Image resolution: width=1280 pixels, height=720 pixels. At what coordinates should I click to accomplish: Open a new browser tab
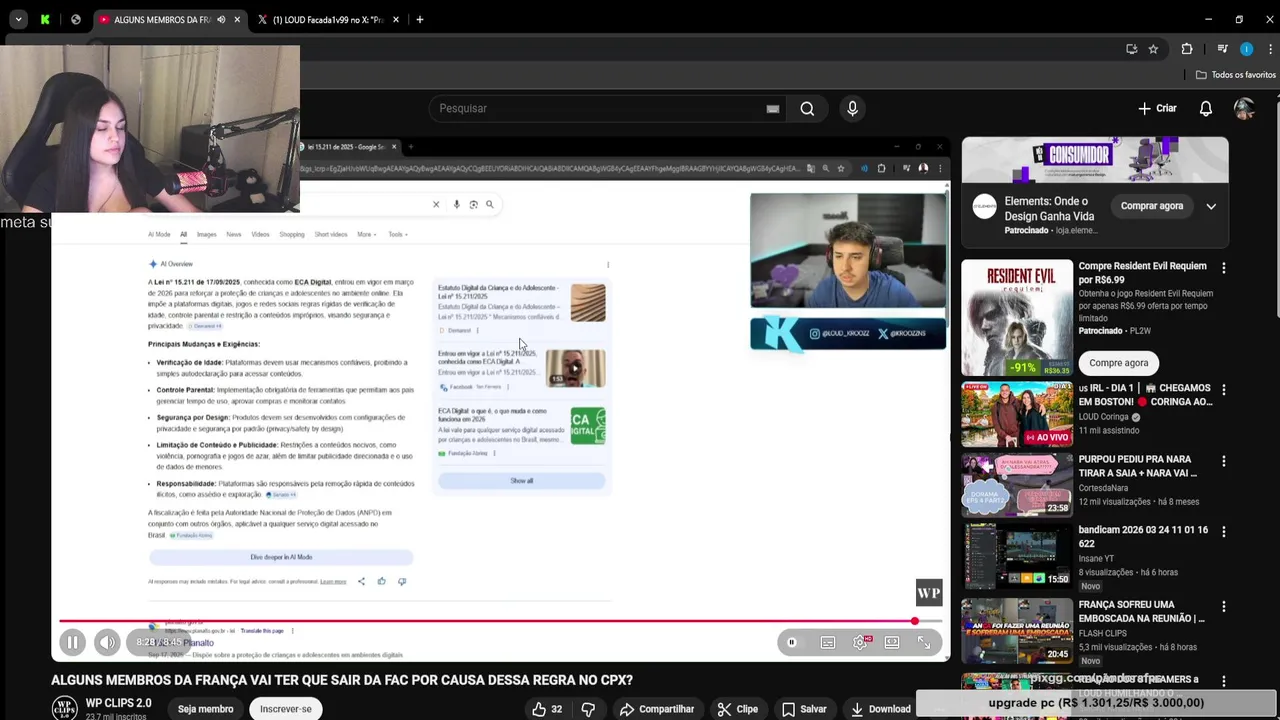(x=420, y=20)
